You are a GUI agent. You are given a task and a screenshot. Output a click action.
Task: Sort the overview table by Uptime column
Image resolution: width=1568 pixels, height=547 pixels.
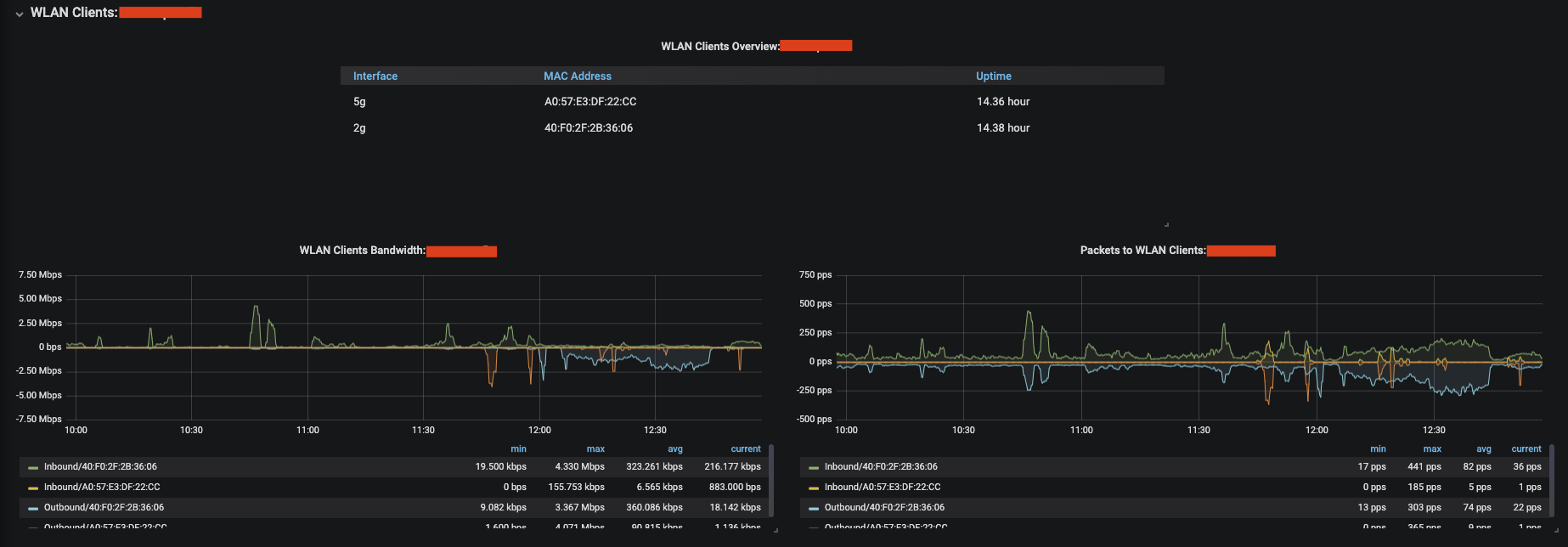(993, 76)
